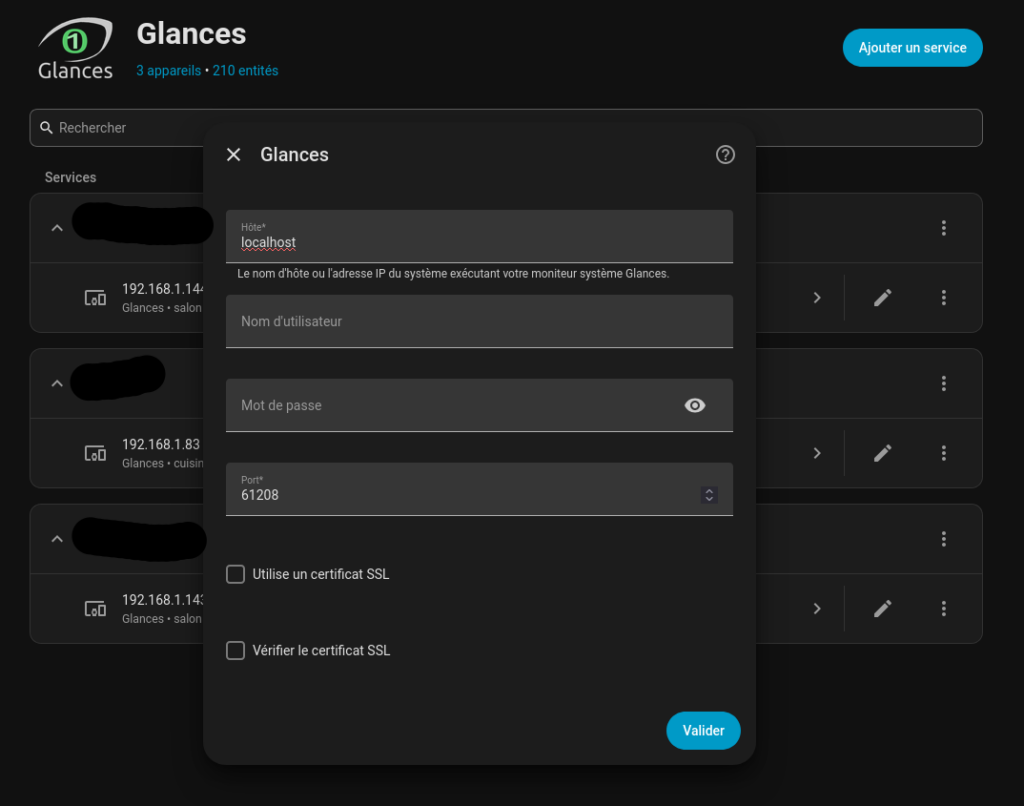Close the Glances dialog with the X

[x=233, y=155]
